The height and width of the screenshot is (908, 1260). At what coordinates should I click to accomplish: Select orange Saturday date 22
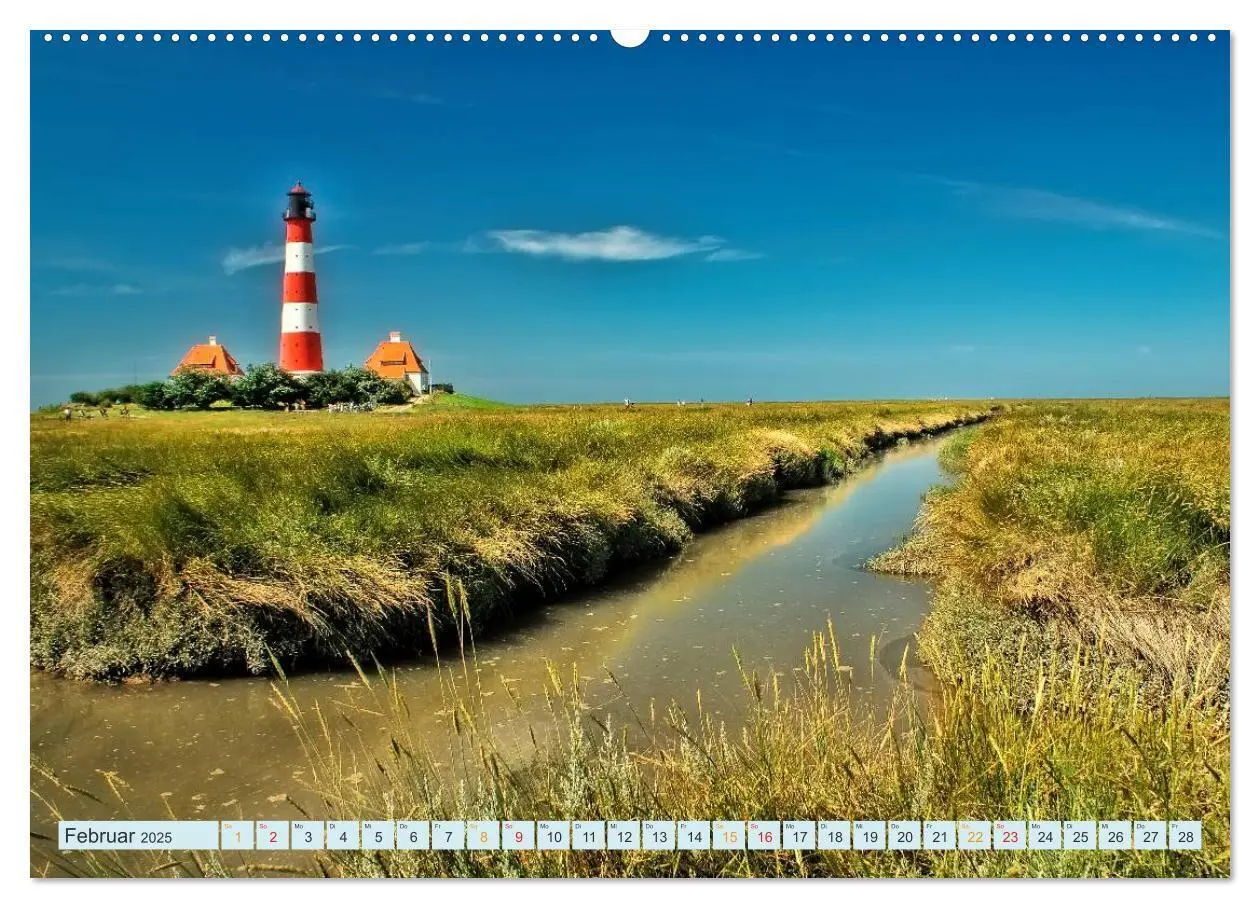click(x=974, y=836)
